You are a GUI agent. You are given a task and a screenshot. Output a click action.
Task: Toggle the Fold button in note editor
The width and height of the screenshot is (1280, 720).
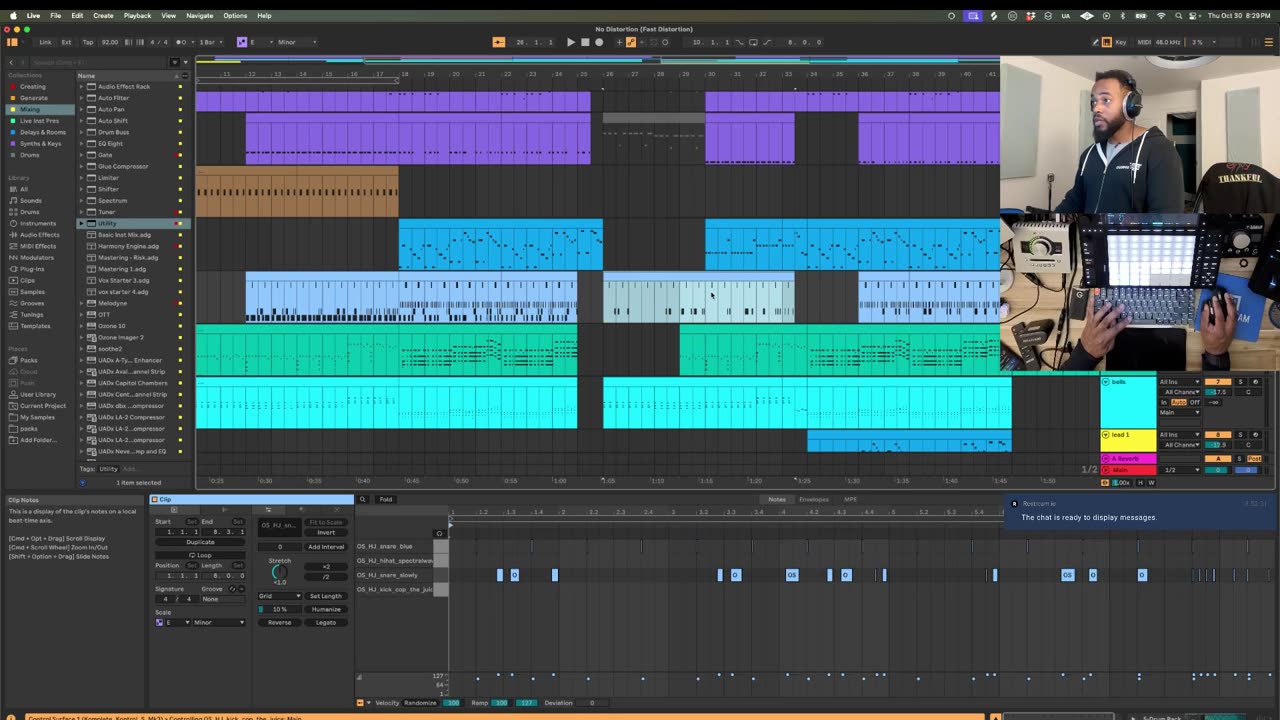386,499
